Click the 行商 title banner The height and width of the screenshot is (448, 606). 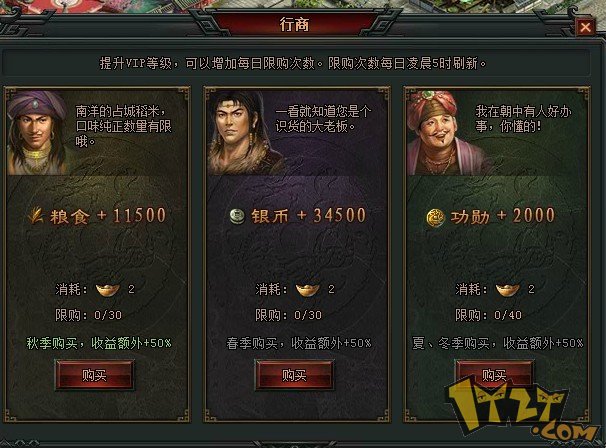tap(294, 24)
